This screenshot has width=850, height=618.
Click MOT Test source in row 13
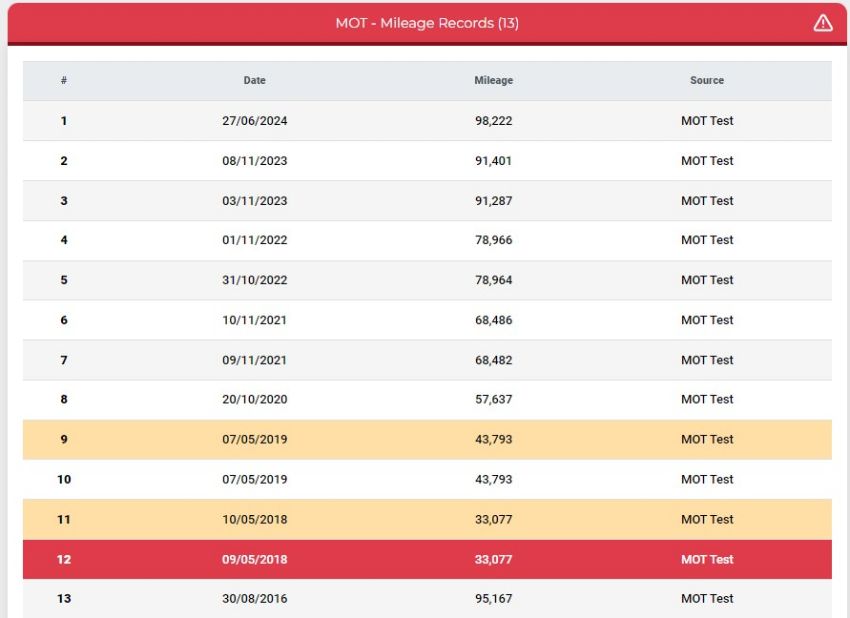tap(707, 598)
